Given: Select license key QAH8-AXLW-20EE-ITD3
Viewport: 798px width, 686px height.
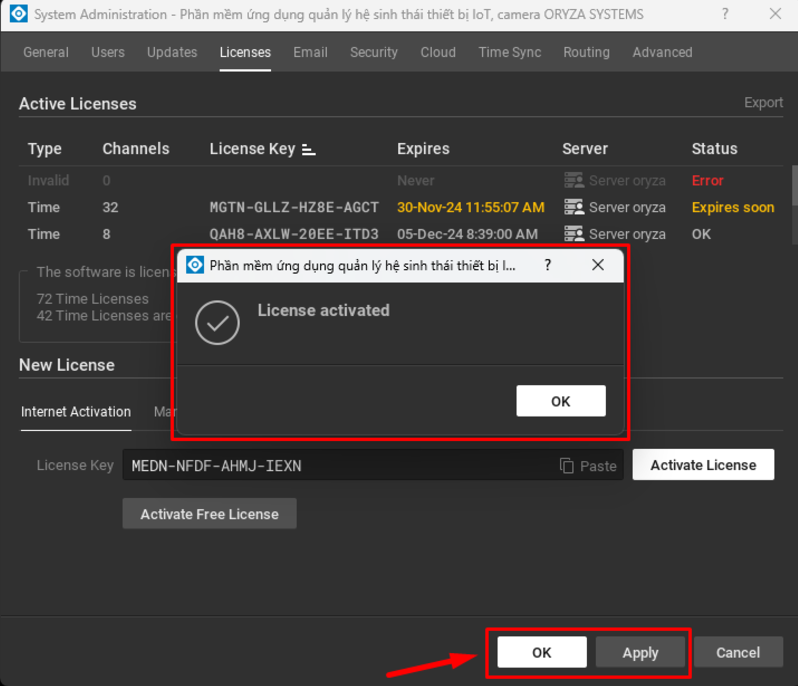Looking at the screenshot, I should [x=294, y=234].
